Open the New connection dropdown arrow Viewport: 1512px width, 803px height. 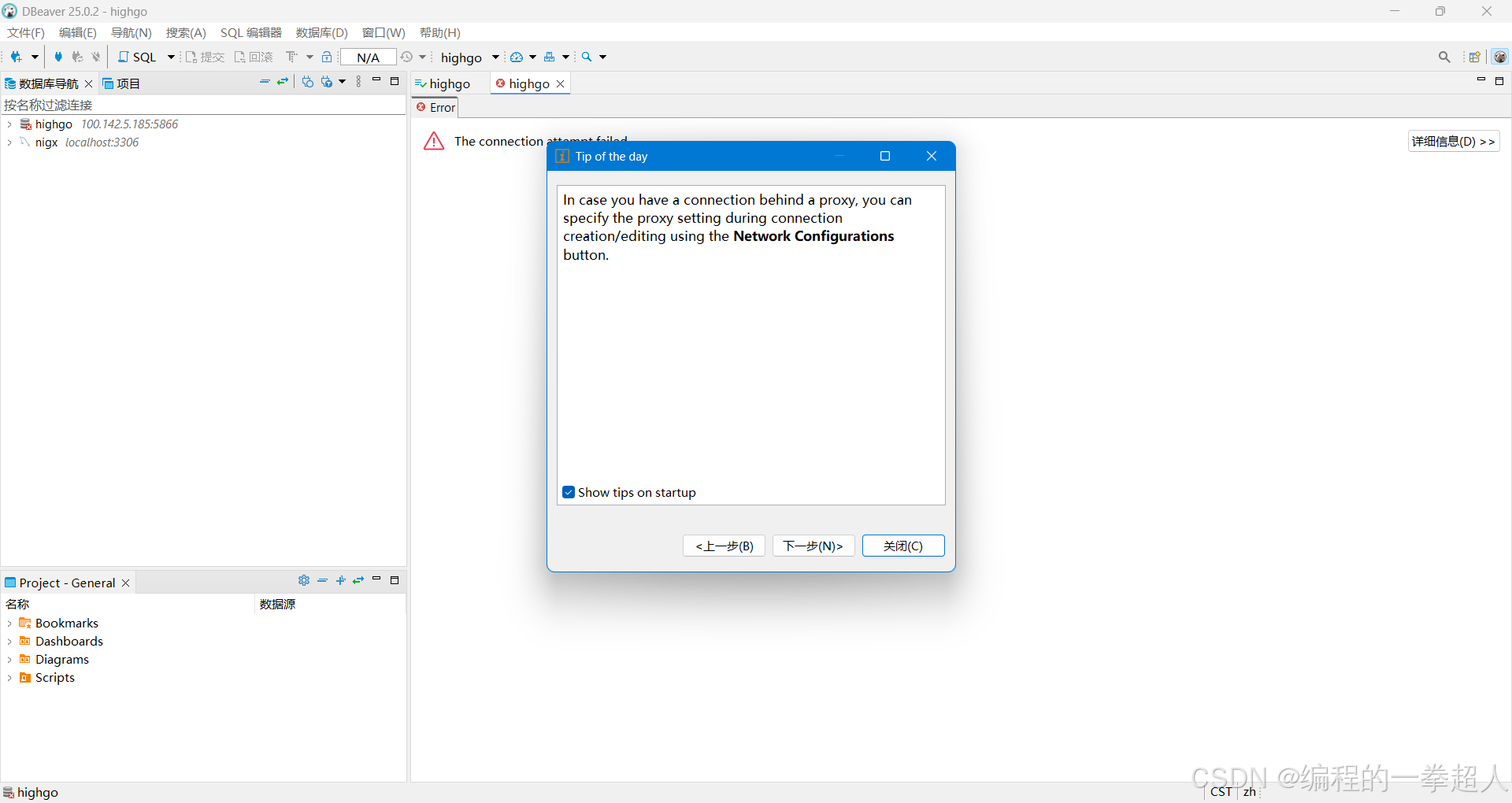(35, 57)
